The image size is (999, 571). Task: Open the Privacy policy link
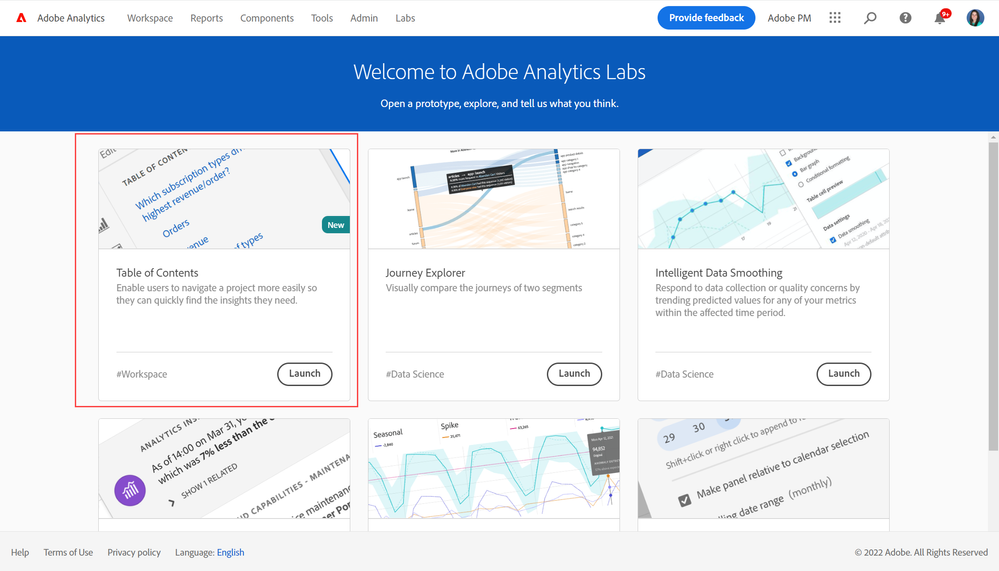134,552
